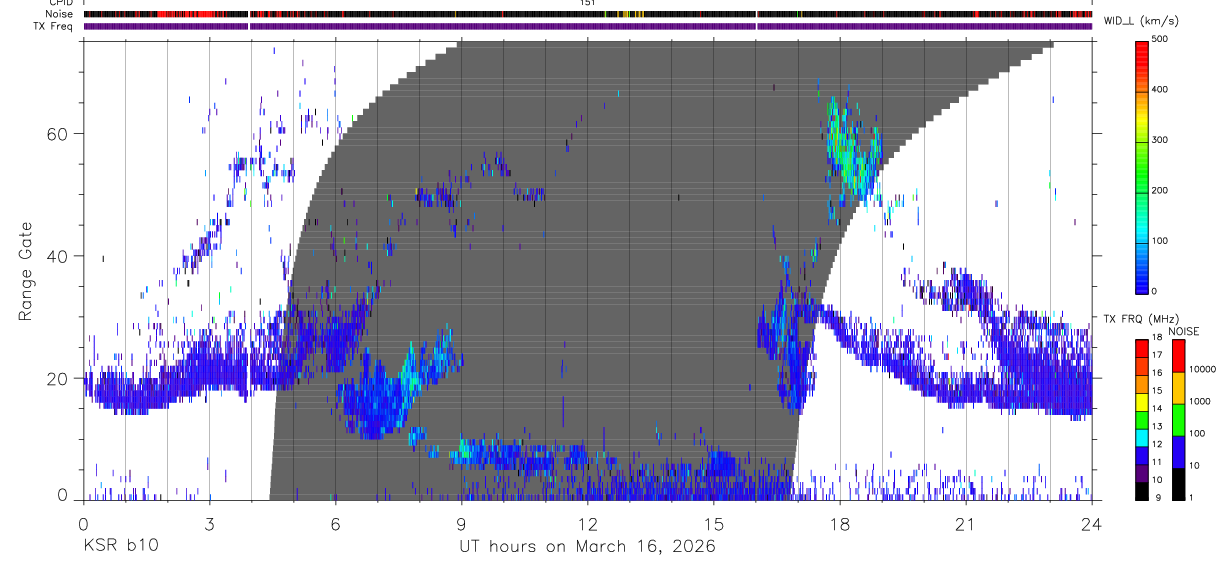Image resolution: width=1228 pixels, height=567 pixels.
Task: Pick the black swatch in the NOISE legend
Action: (1178, 483)
